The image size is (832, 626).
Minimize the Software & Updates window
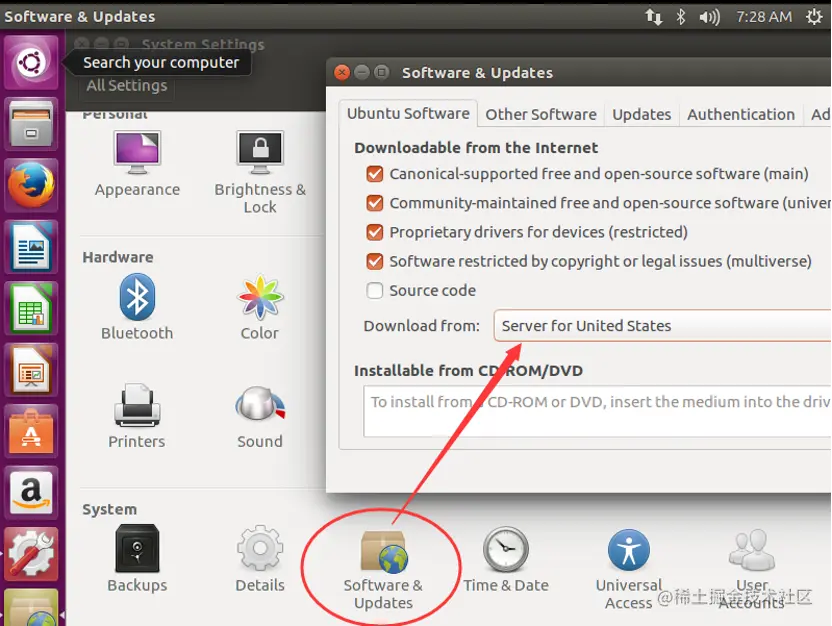[362, 72]
